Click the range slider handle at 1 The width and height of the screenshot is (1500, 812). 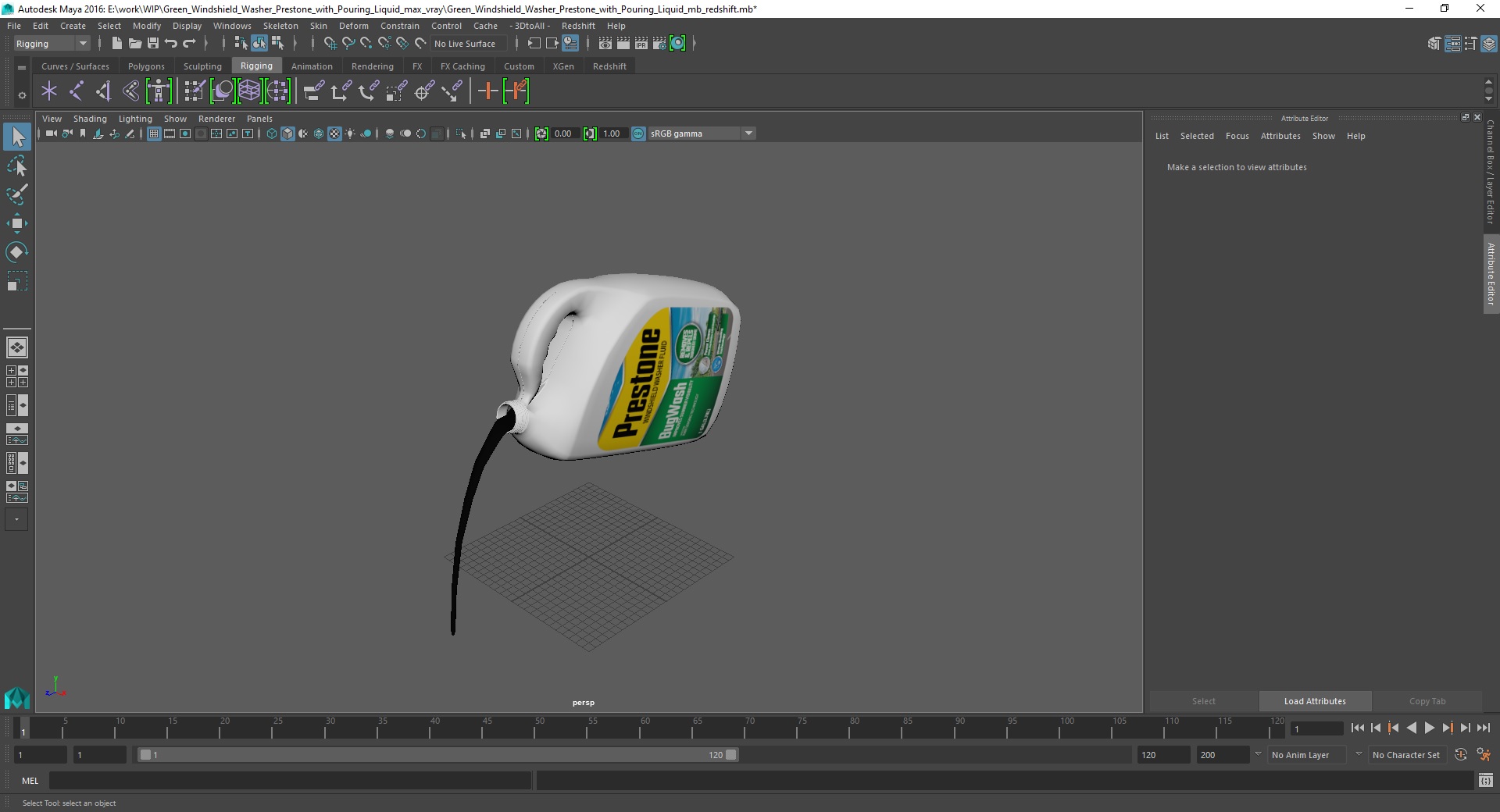click(x=145, y=755)
